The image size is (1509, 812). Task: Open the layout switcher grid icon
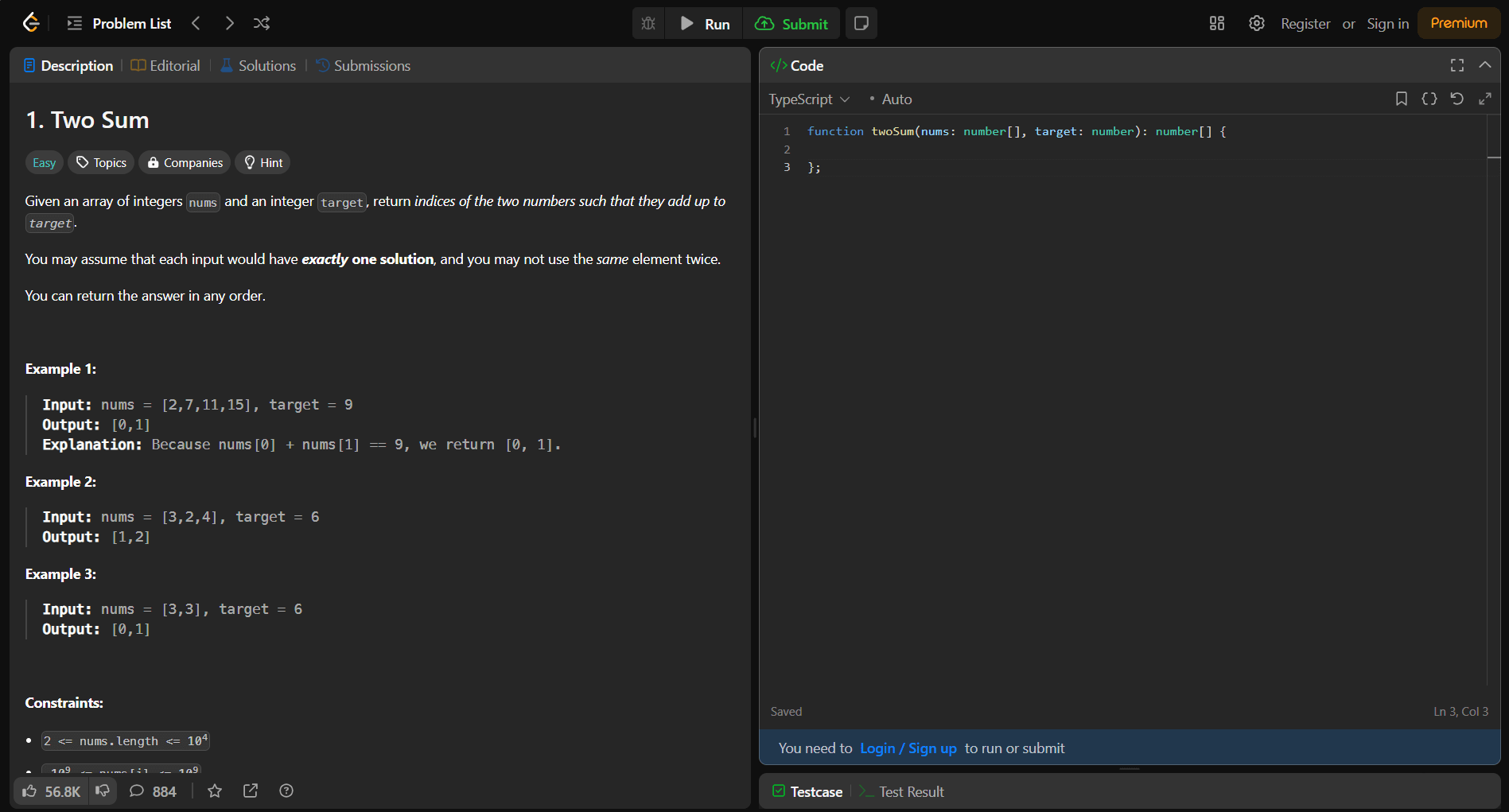(1216, 23)
